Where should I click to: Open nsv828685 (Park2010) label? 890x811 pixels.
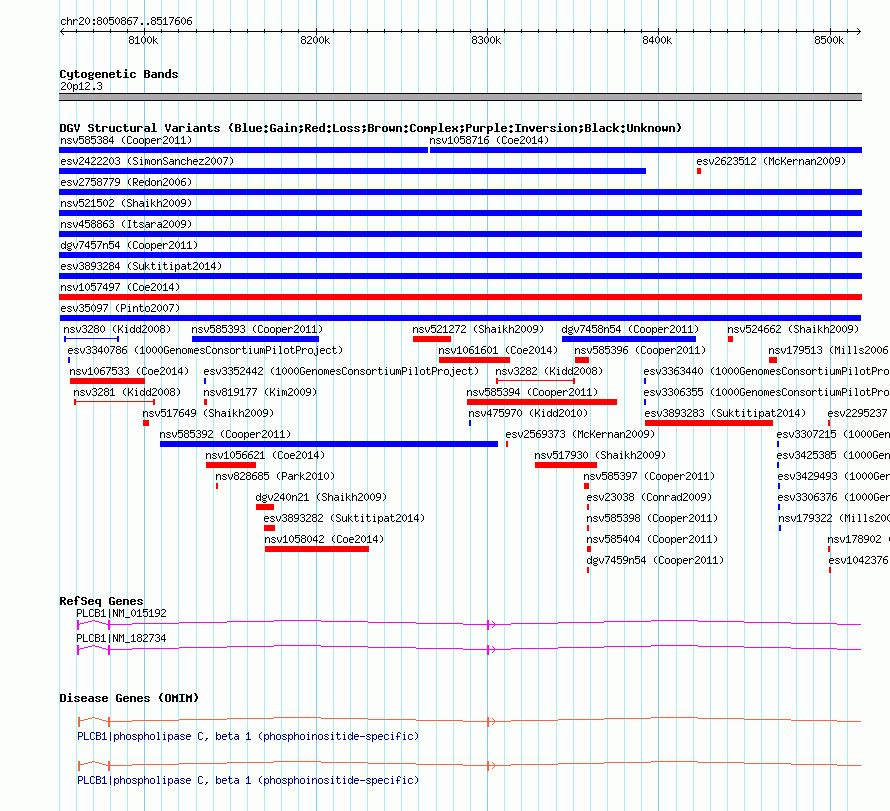click(x=275, y=476)
